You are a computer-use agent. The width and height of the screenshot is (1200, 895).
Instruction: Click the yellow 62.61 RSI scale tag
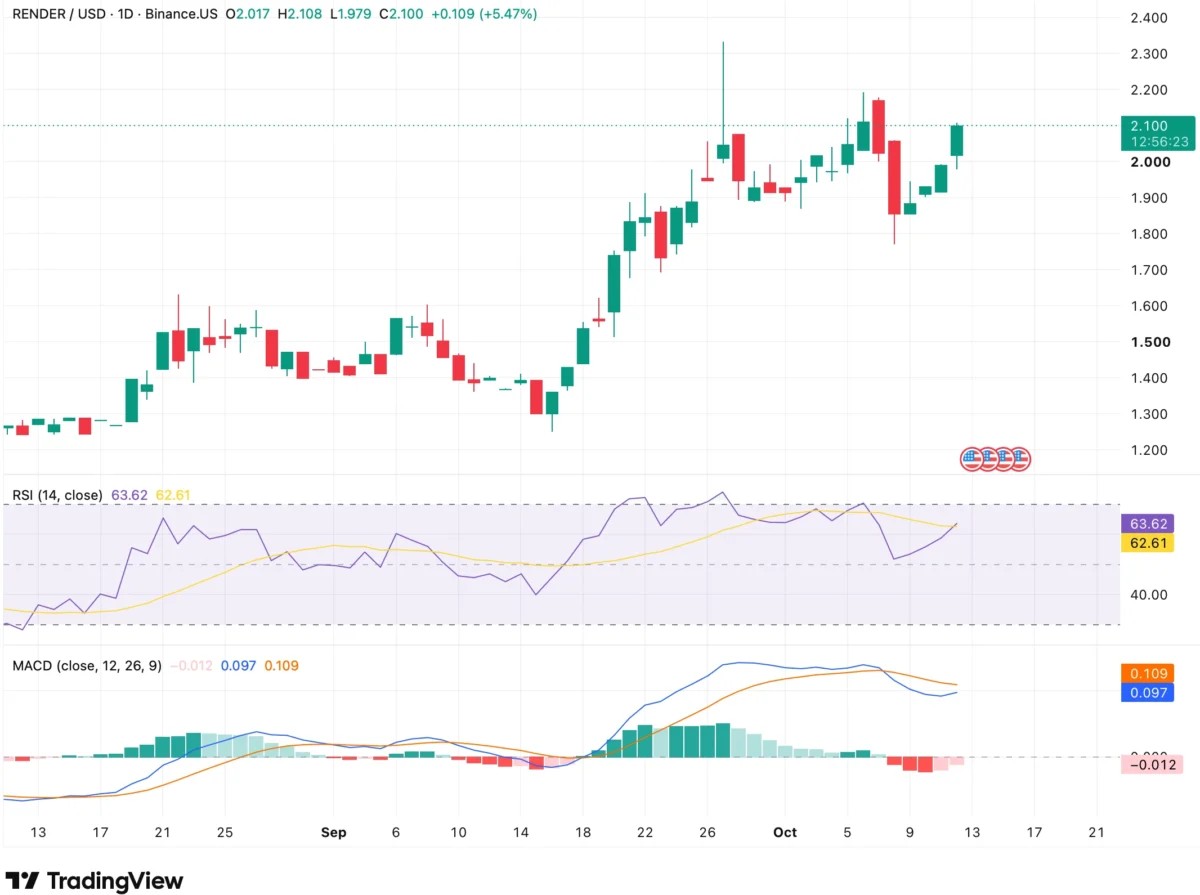tap(1145, 543)
